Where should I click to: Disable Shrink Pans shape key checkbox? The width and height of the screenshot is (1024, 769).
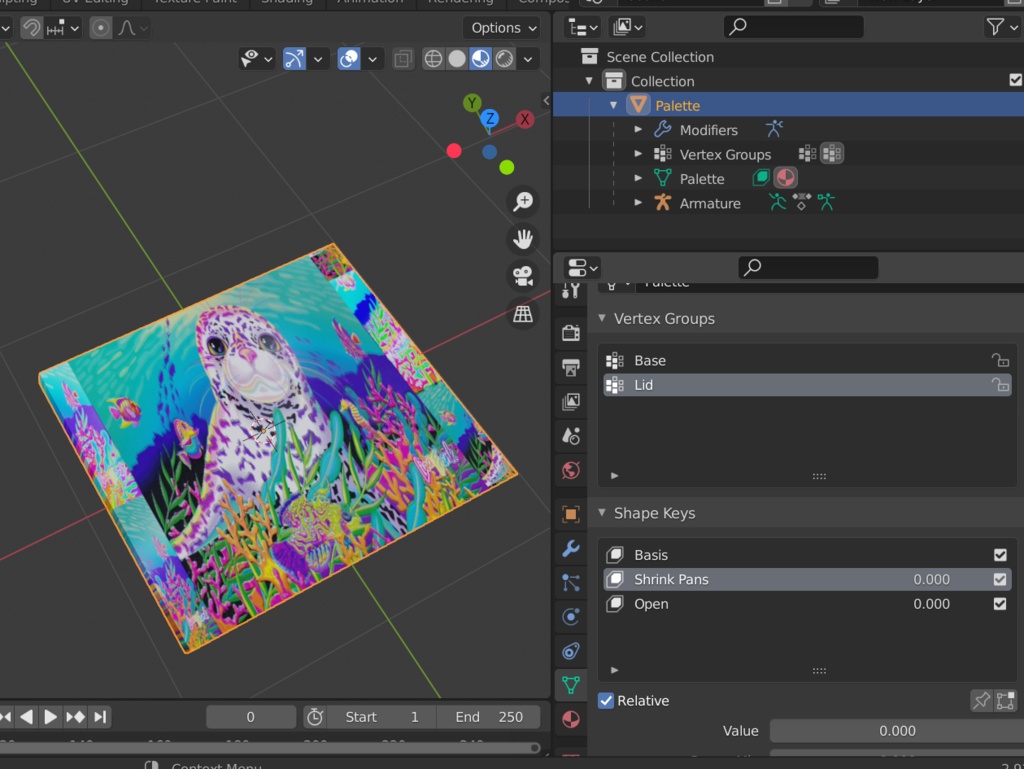pos(1000,579)
